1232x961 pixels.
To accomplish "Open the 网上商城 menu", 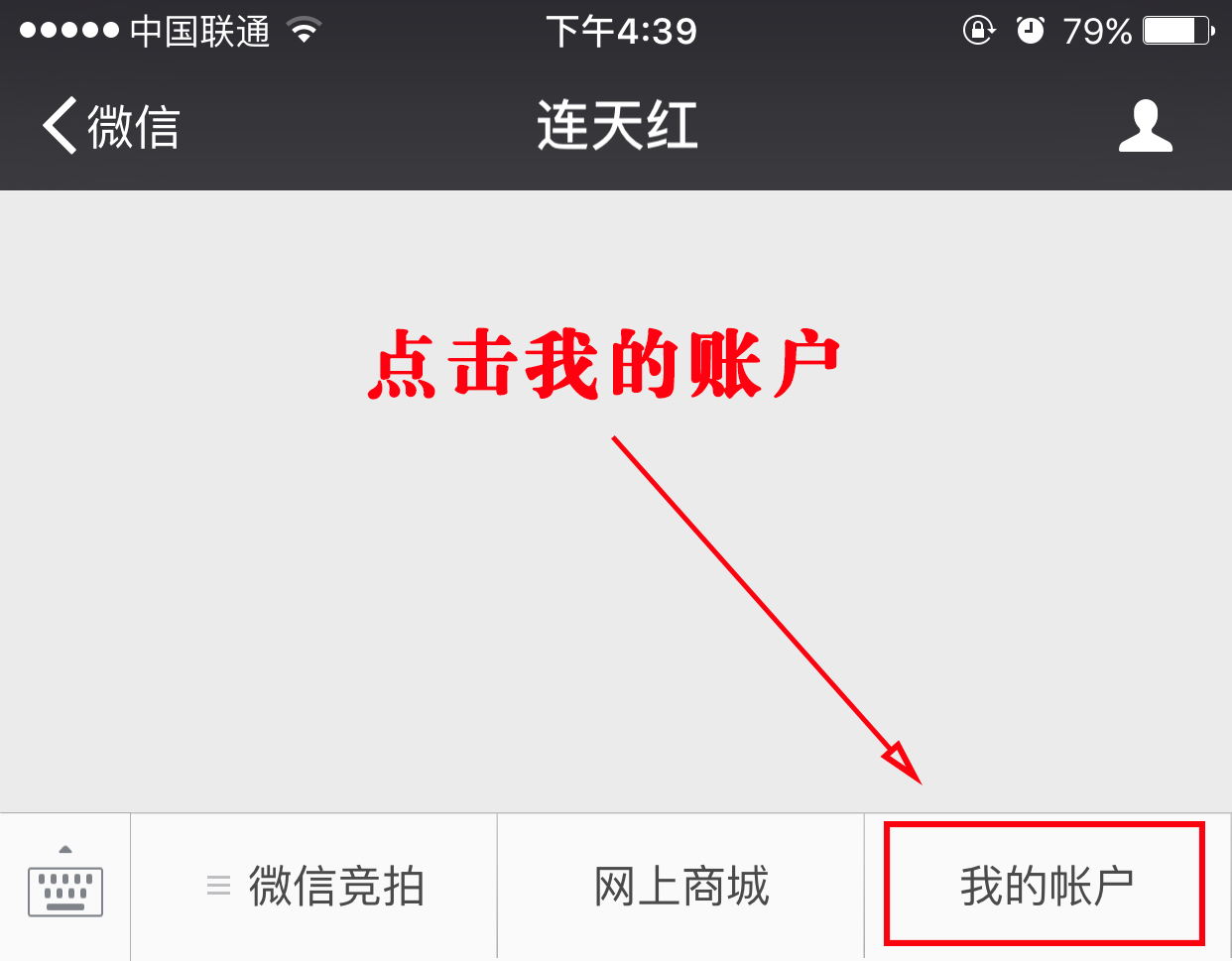I will coord(681,886).
